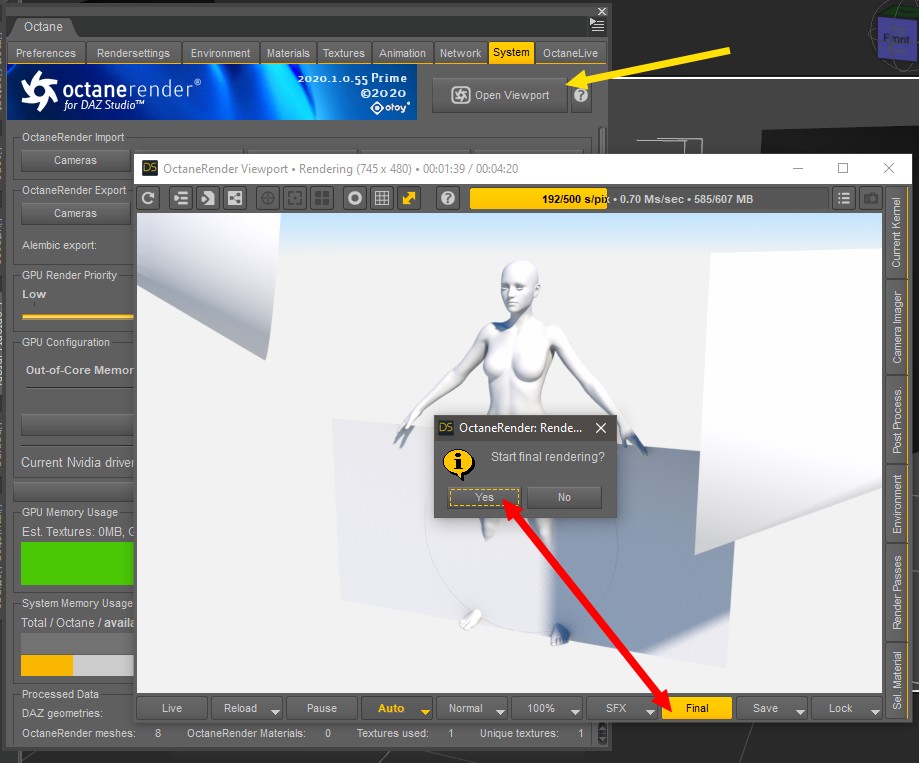Viewport: 919px width, 763px height.
Task: Click the Final render button
Action: pyautogui.click(x=697, y=708)
